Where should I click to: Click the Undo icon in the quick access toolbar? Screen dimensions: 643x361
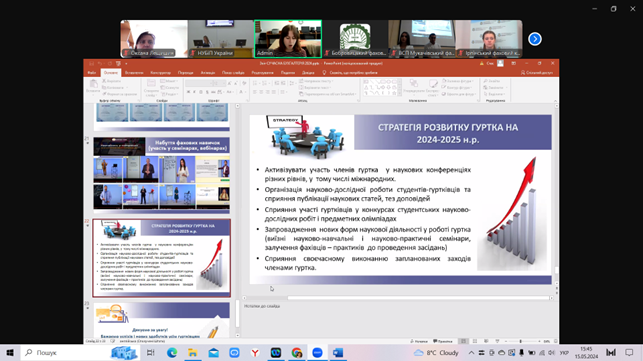pos(100,64)
